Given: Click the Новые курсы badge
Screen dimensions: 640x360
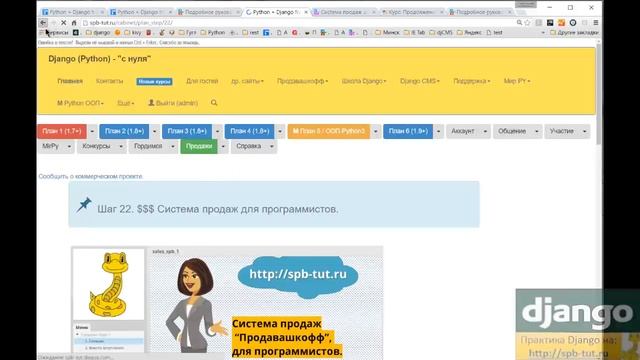Looking at the screenshot, I should 154,82.
